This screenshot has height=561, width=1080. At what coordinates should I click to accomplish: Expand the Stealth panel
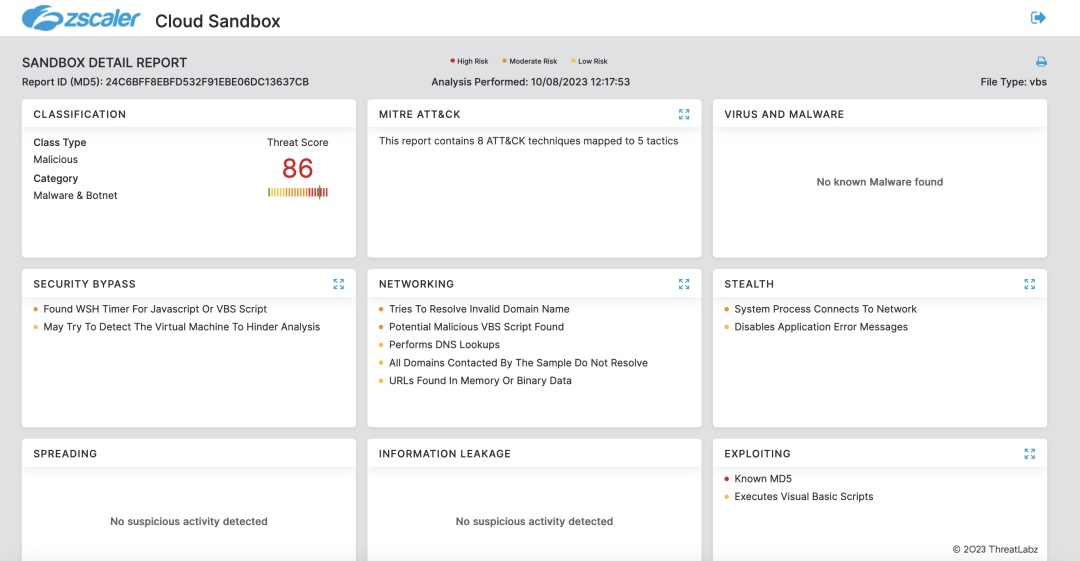1029,285
